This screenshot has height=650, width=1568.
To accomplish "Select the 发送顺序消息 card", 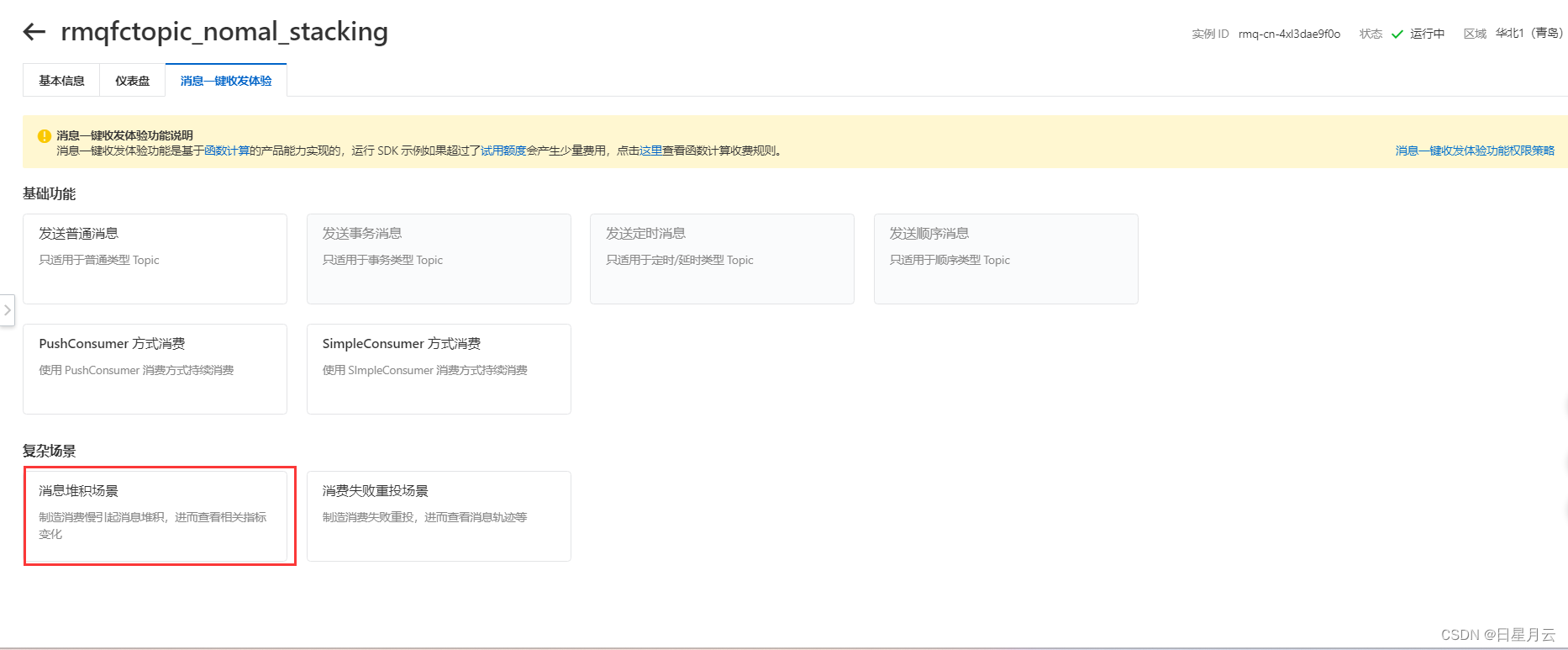I will click(1006, 259).
